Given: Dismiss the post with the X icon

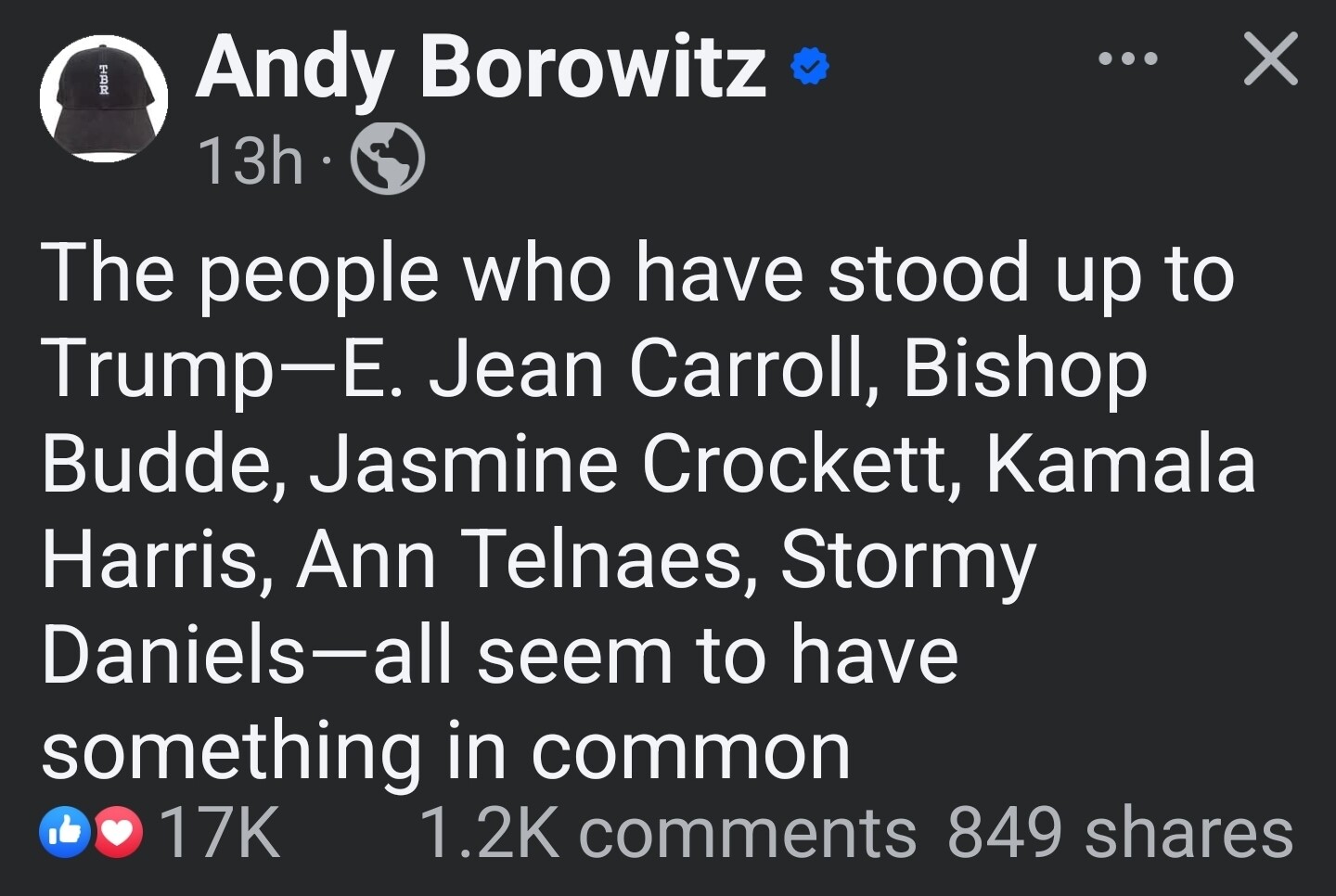Looking at the screenshot, I should tap(1270, 59).
